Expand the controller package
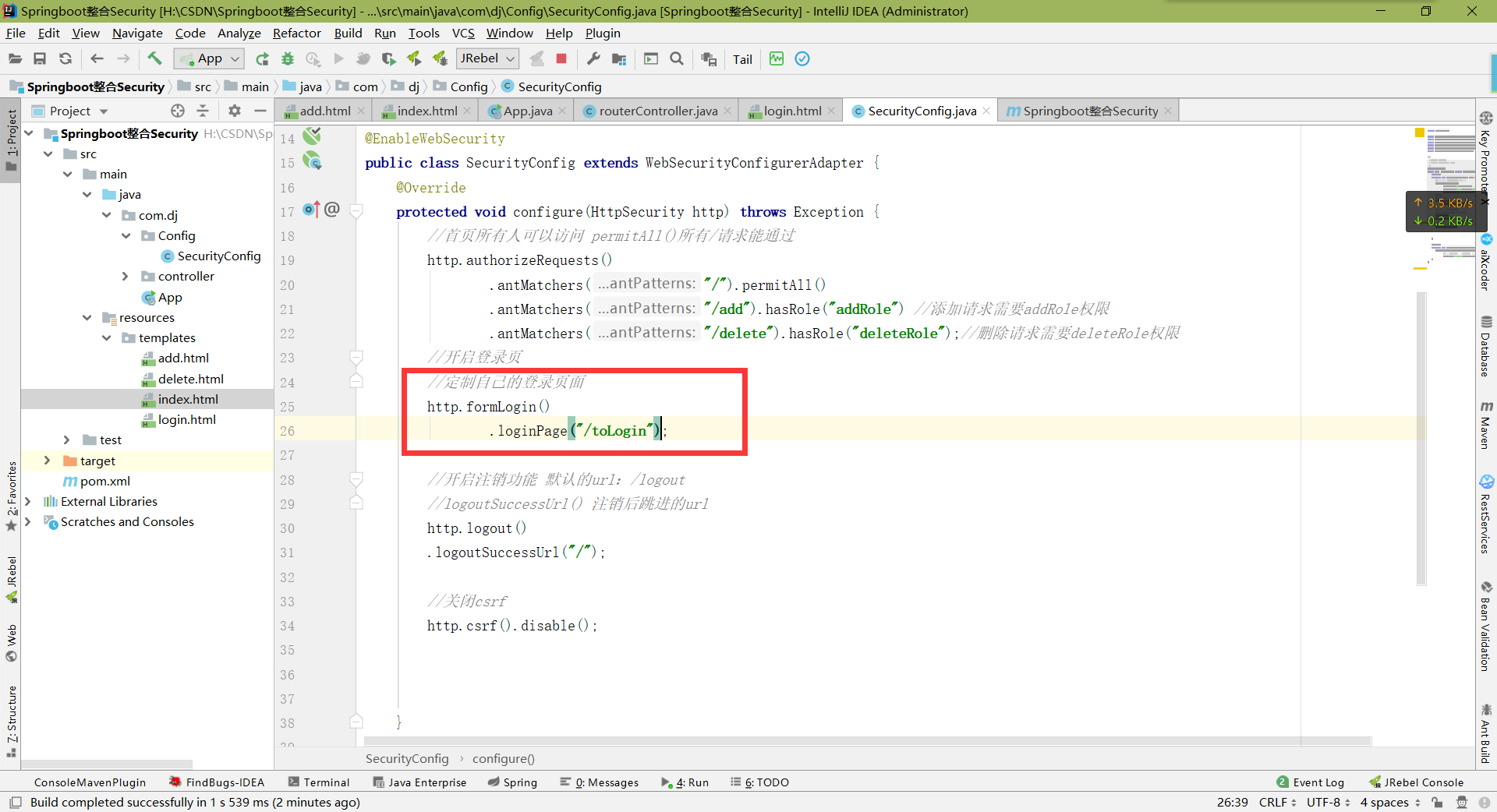Viewport: 1497px width, 812px height. click(126, 276)
